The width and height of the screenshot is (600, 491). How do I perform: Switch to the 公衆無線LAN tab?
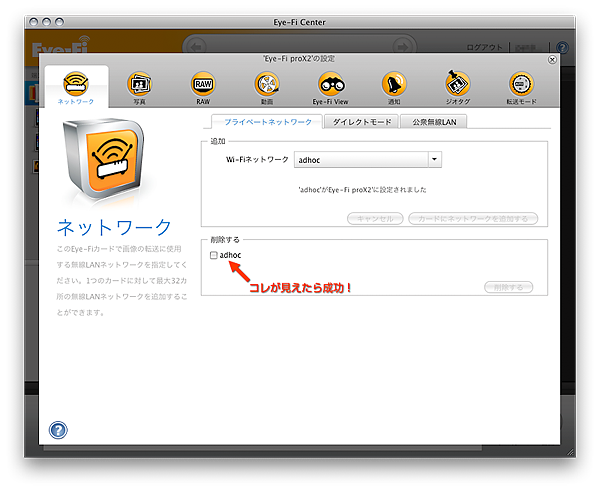click(x=434, y=122)
